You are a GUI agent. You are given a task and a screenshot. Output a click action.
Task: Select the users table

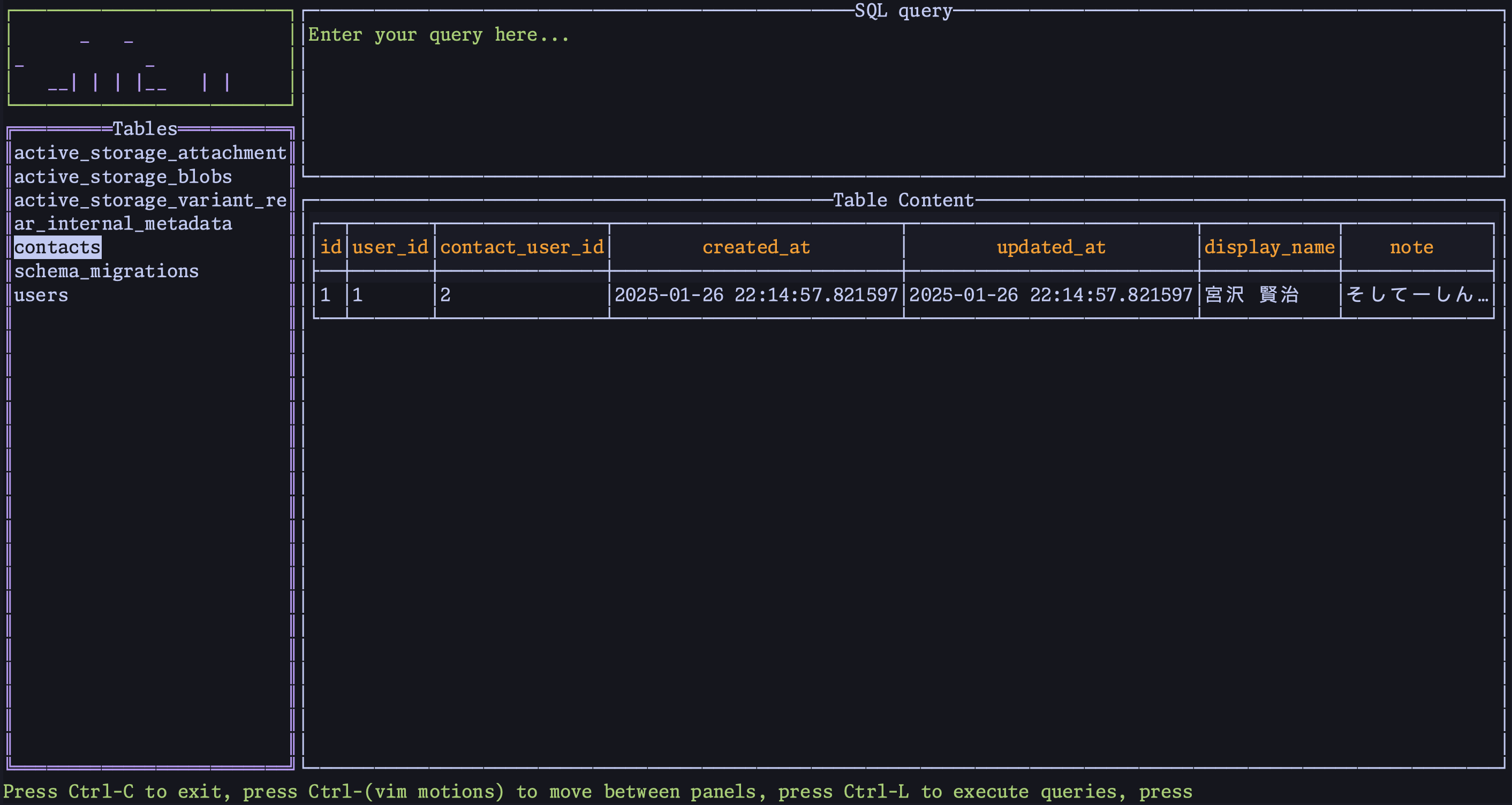pyautogui.click(x=41, y=295)
